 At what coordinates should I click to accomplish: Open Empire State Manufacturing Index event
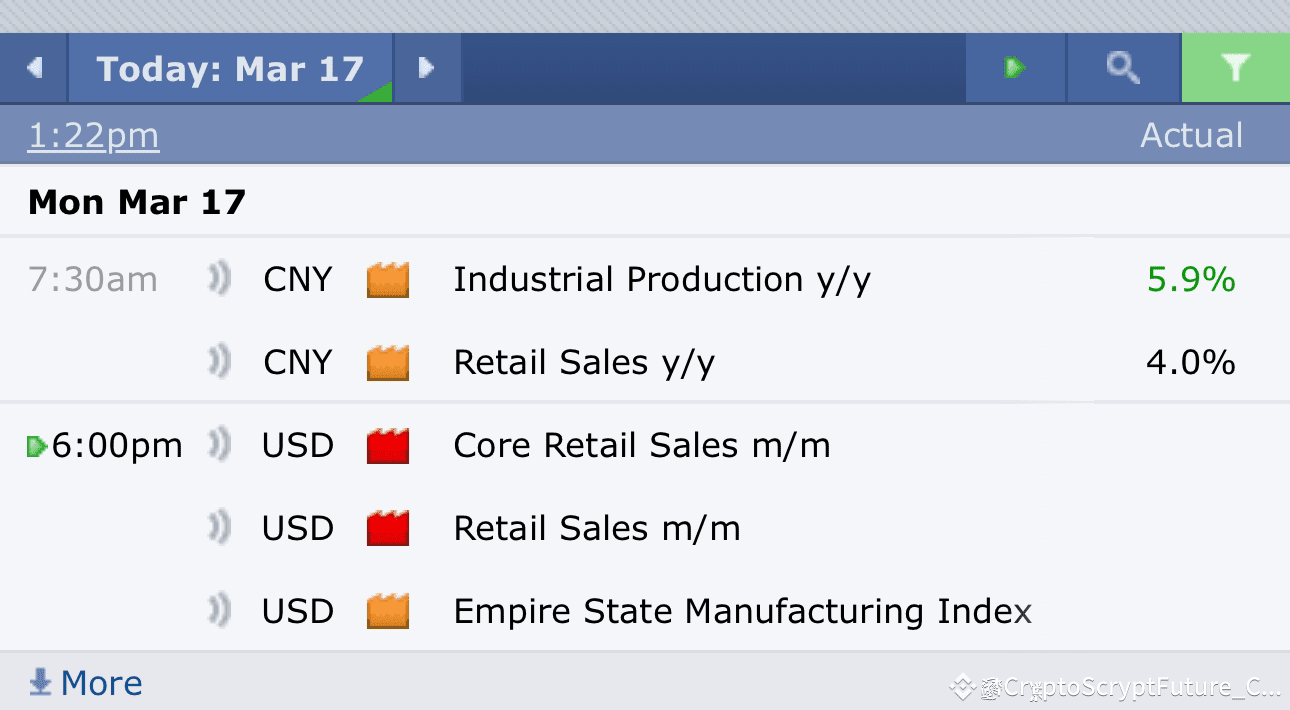pyautogui.click(x=742, y=611)
